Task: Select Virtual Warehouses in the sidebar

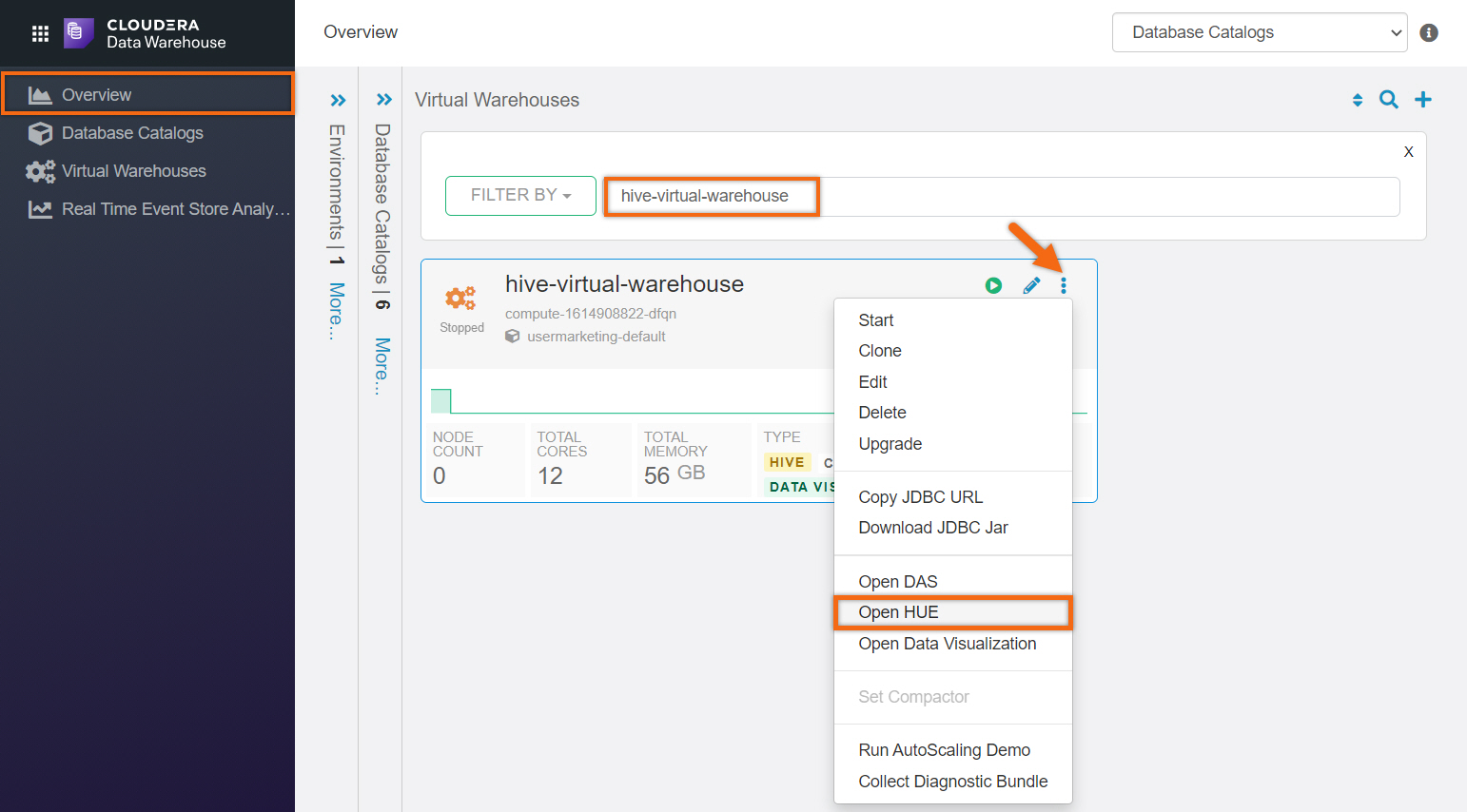Action: [x=147, y=171]
